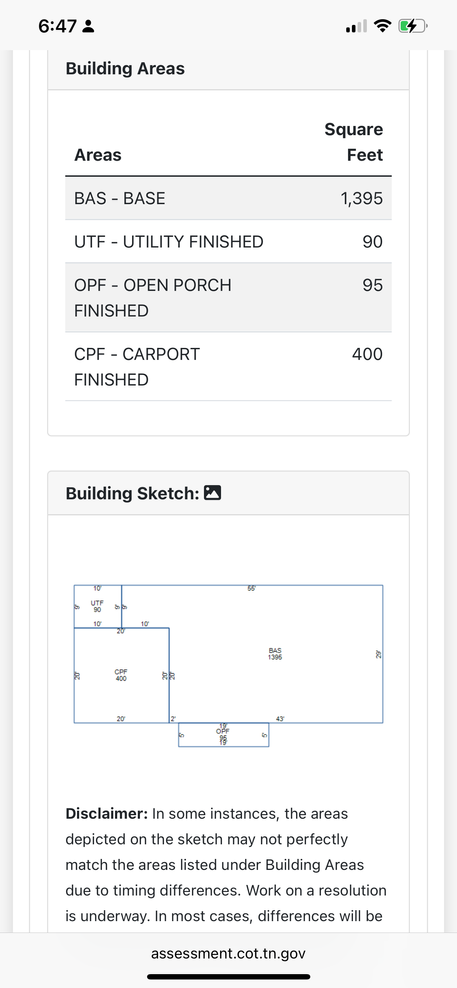Tap the BAS 1395 label in sketch

(275, 653)
